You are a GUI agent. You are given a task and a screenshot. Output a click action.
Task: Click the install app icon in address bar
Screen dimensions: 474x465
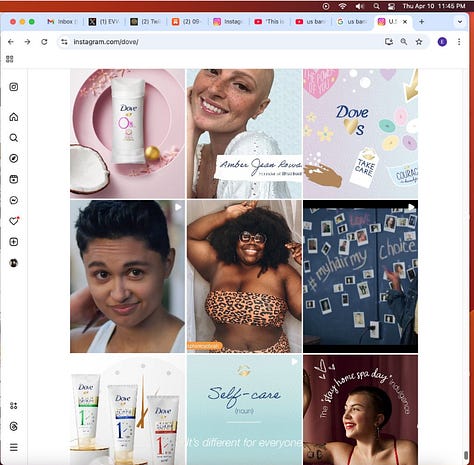click(389, 42)
